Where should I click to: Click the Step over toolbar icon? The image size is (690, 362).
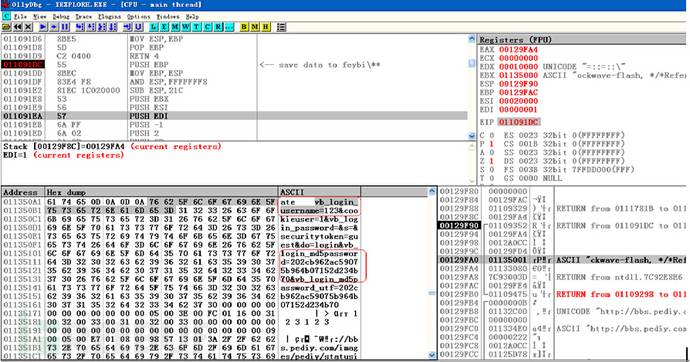(x=91, y=27)
